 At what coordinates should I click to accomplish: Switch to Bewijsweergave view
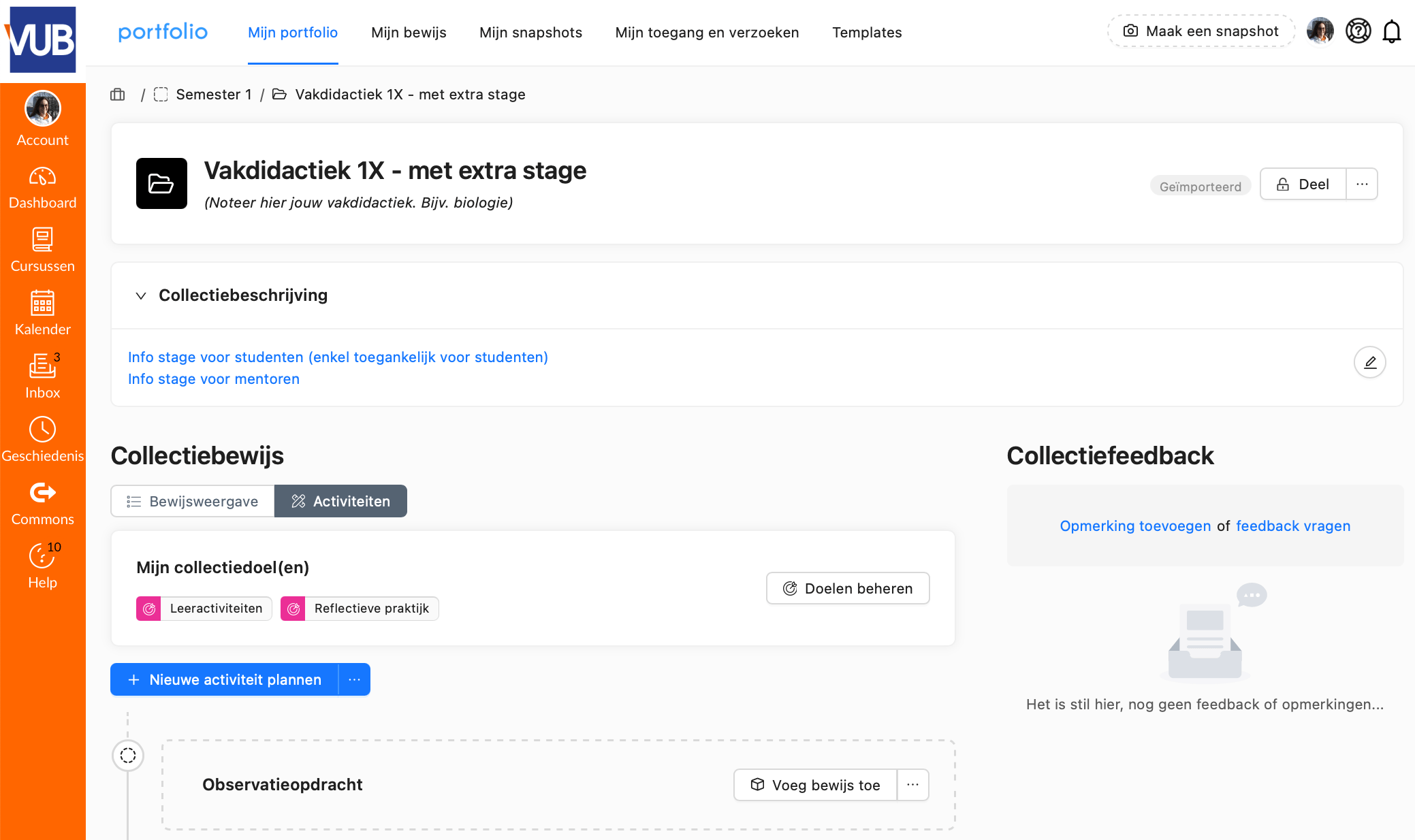[193, 501]
